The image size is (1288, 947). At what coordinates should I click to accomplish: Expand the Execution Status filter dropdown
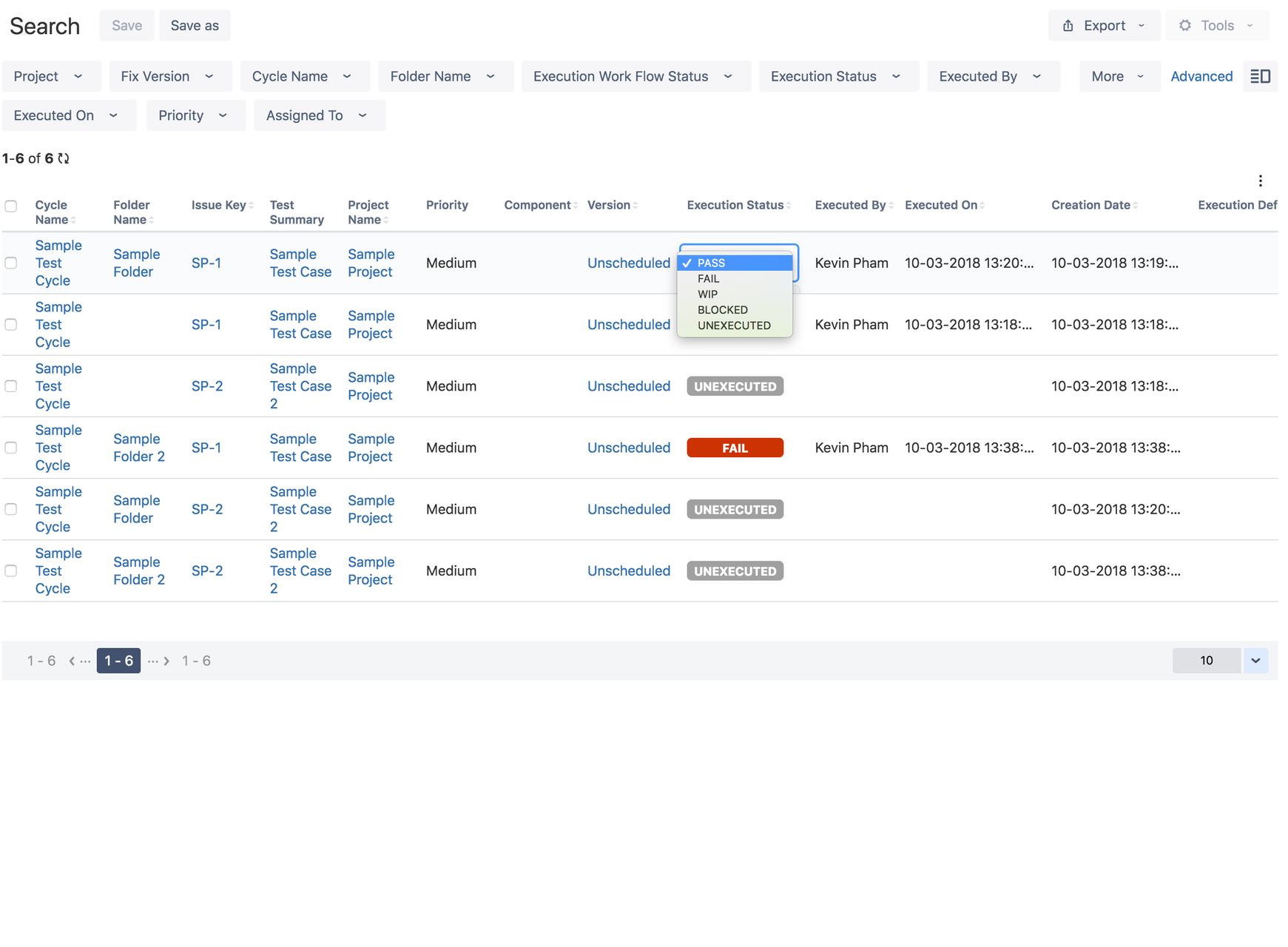(x=839, y=76)
